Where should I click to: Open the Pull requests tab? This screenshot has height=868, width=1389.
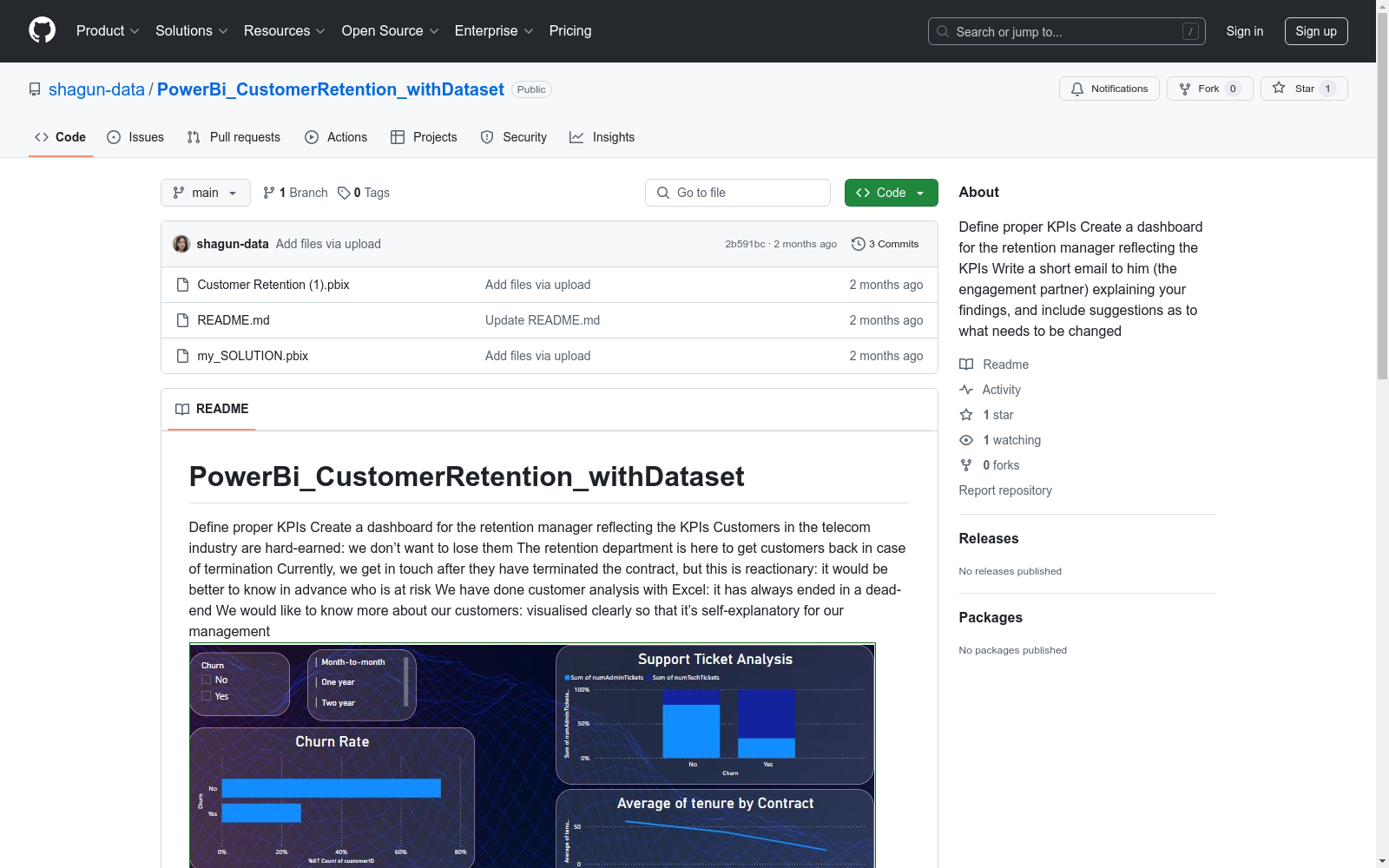234,137
